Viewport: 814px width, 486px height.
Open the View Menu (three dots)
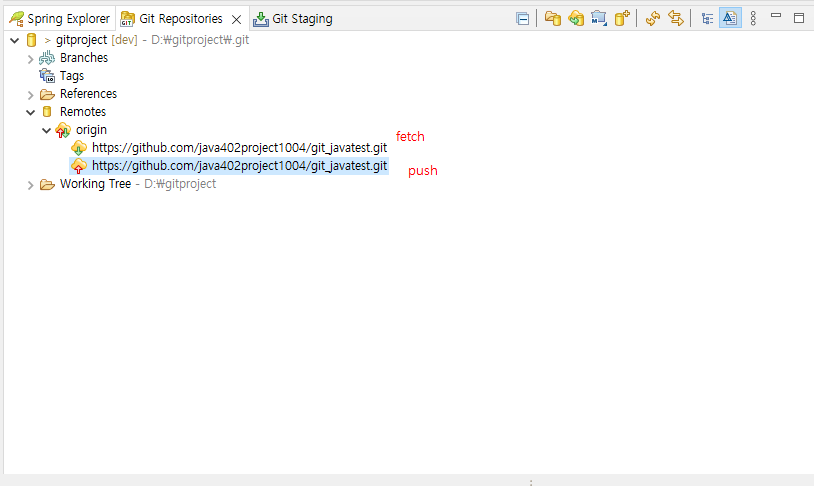[753, 19]
